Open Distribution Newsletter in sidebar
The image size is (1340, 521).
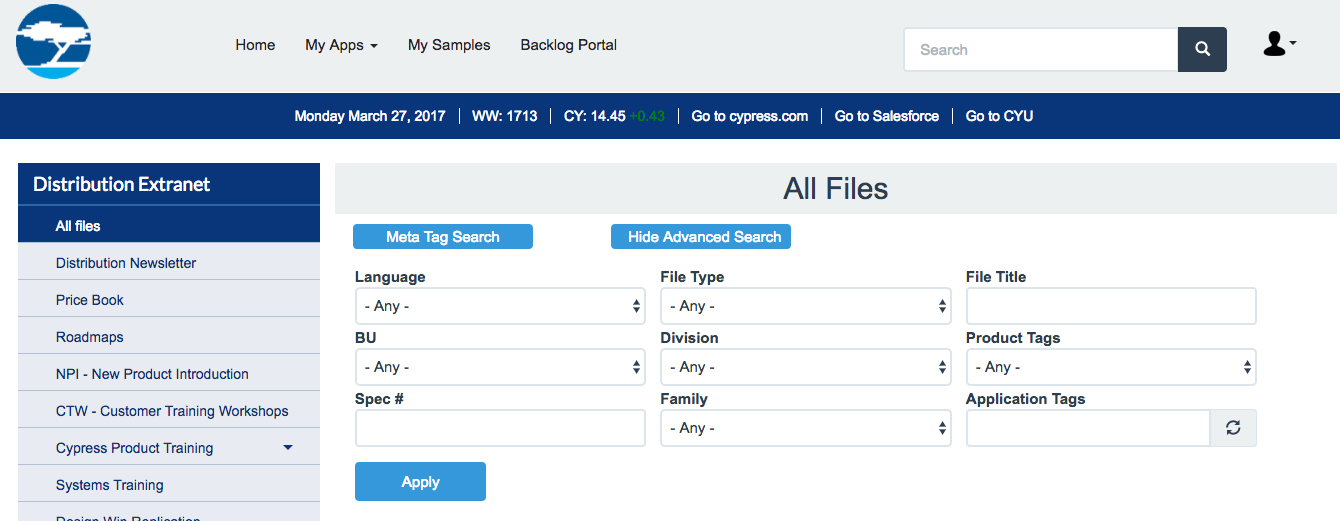click(169, 263)
